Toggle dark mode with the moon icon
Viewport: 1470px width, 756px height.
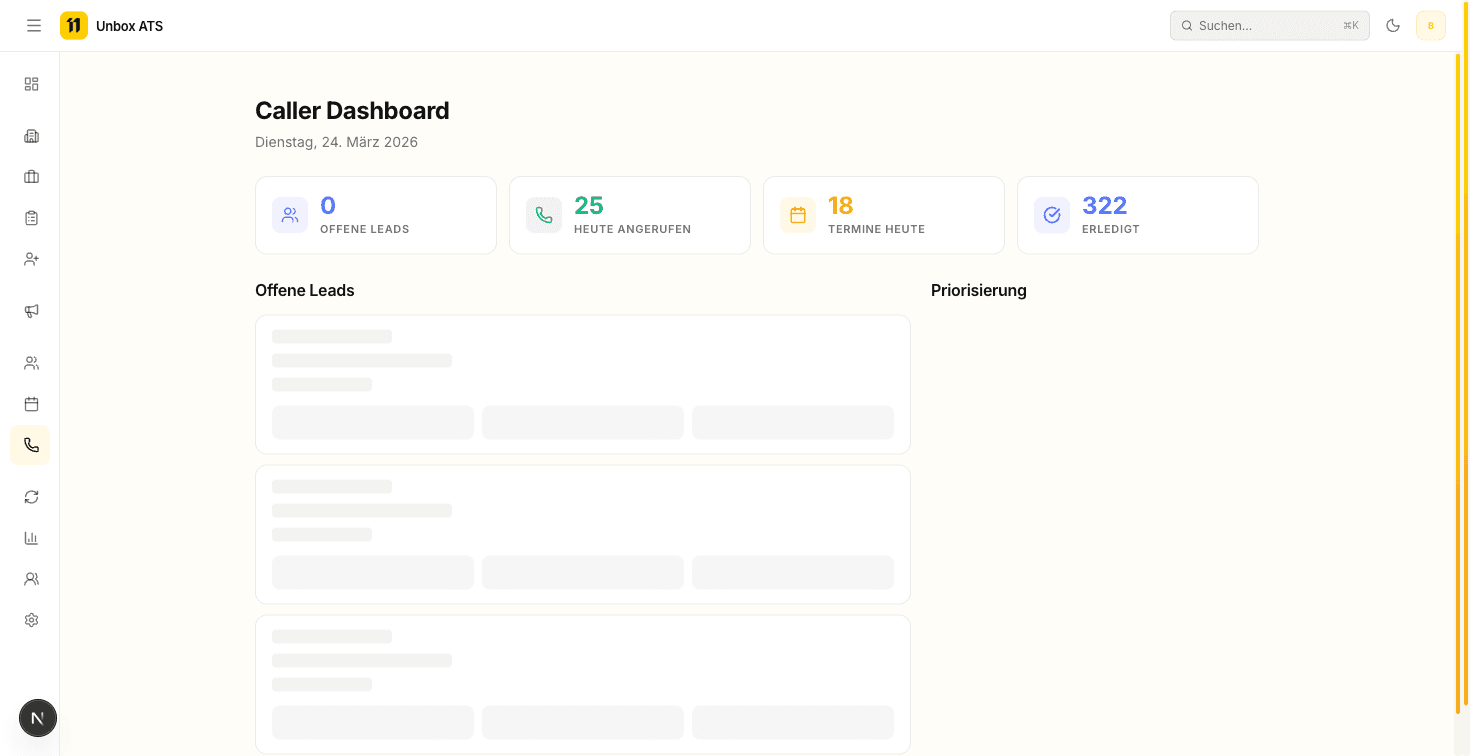point(1392,25)
